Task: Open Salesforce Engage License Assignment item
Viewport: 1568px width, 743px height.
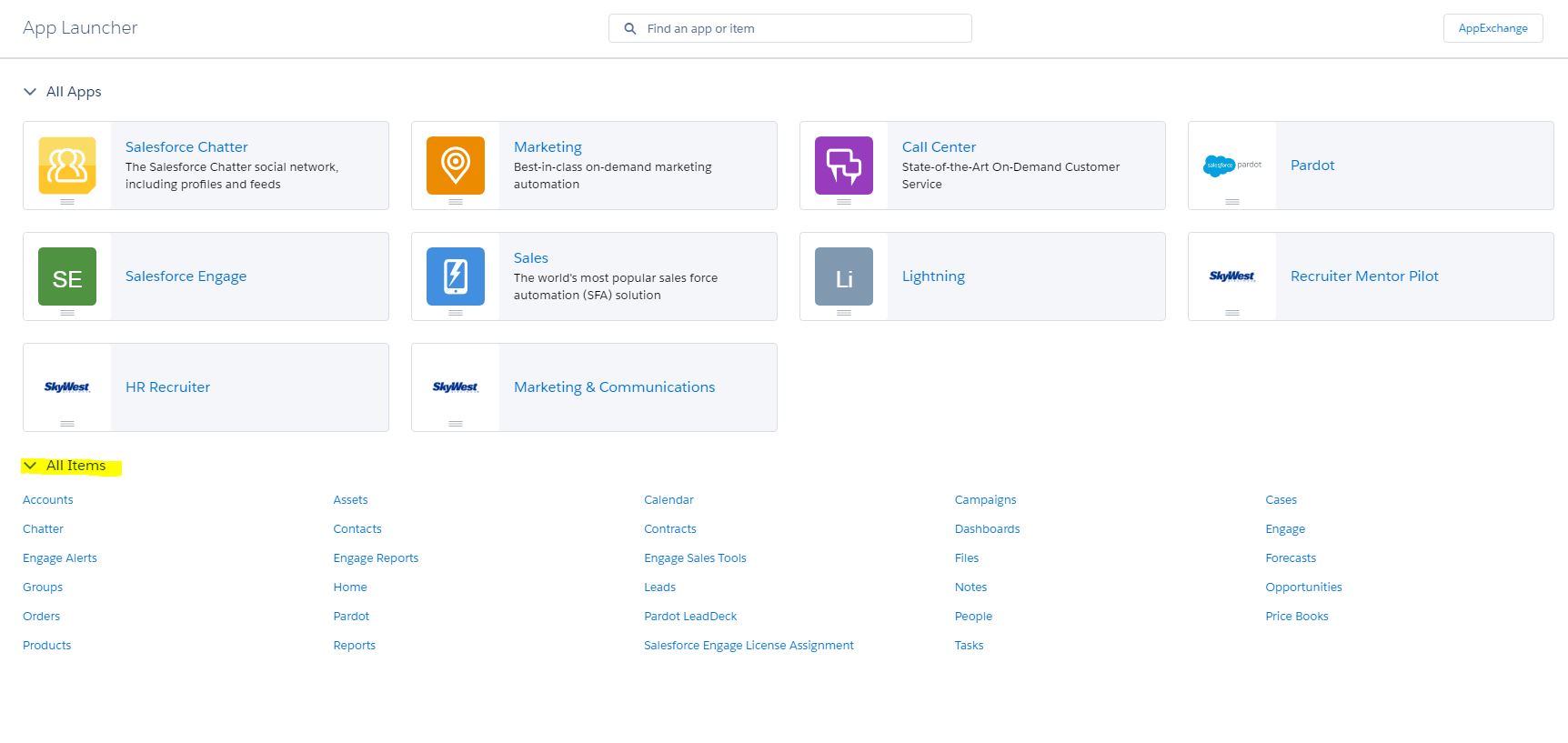Action: pos(749,646)
